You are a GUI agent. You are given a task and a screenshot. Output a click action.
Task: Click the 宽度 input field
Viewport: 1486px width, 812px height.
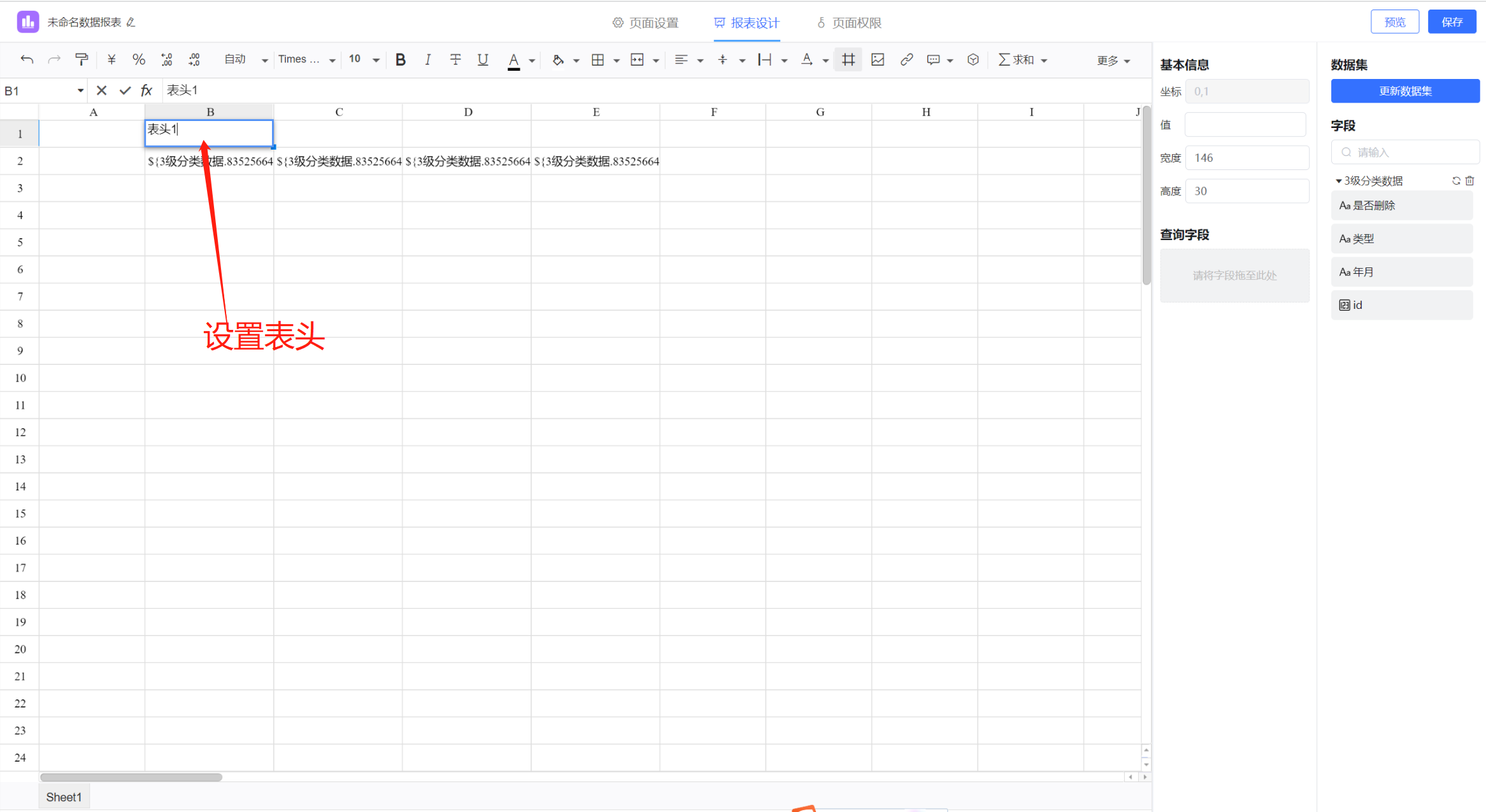1247,158
